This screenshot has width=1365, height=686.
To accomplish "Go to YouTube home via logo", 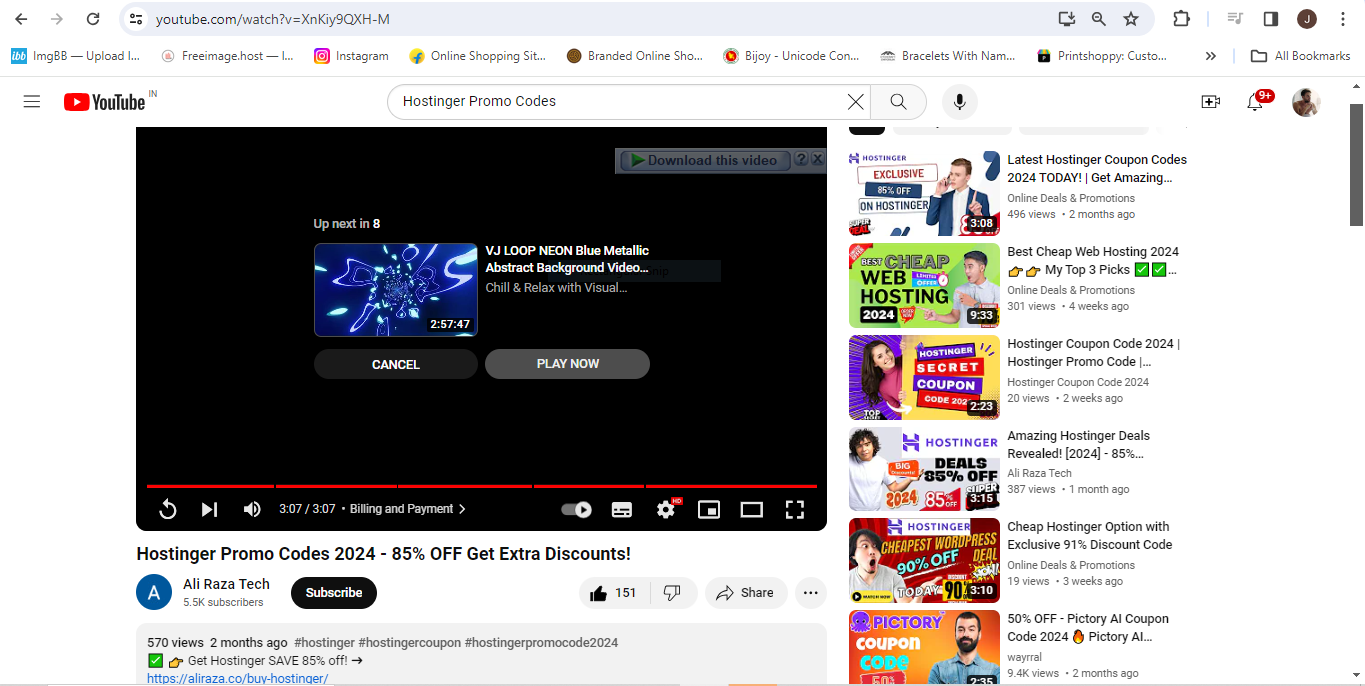I will coord(104,102).
